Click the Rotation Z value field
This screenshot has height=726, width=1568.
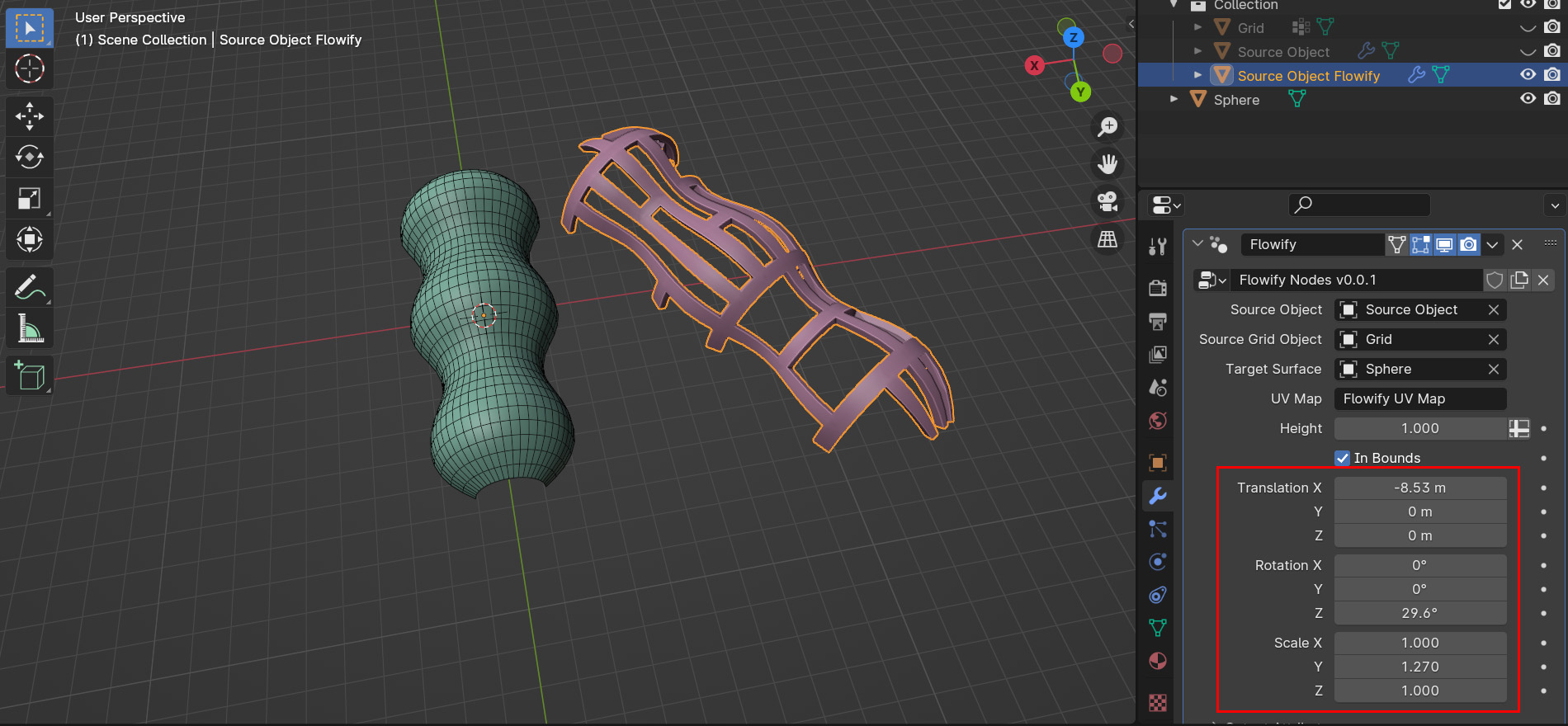tap(1419, 613)
